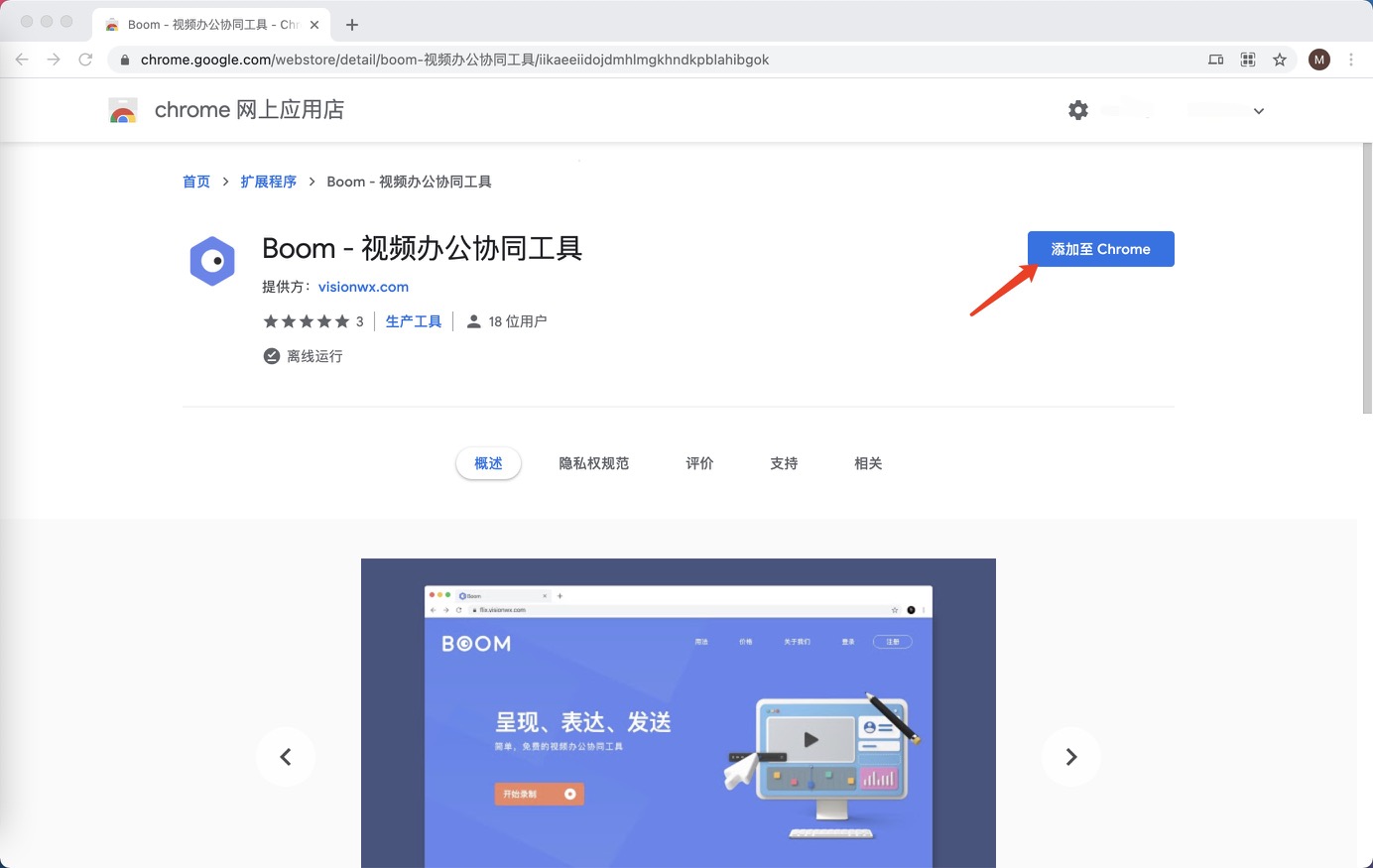The image size is (1373, 868).
Task: Open the 生产工具 category link
Action: 414,321
